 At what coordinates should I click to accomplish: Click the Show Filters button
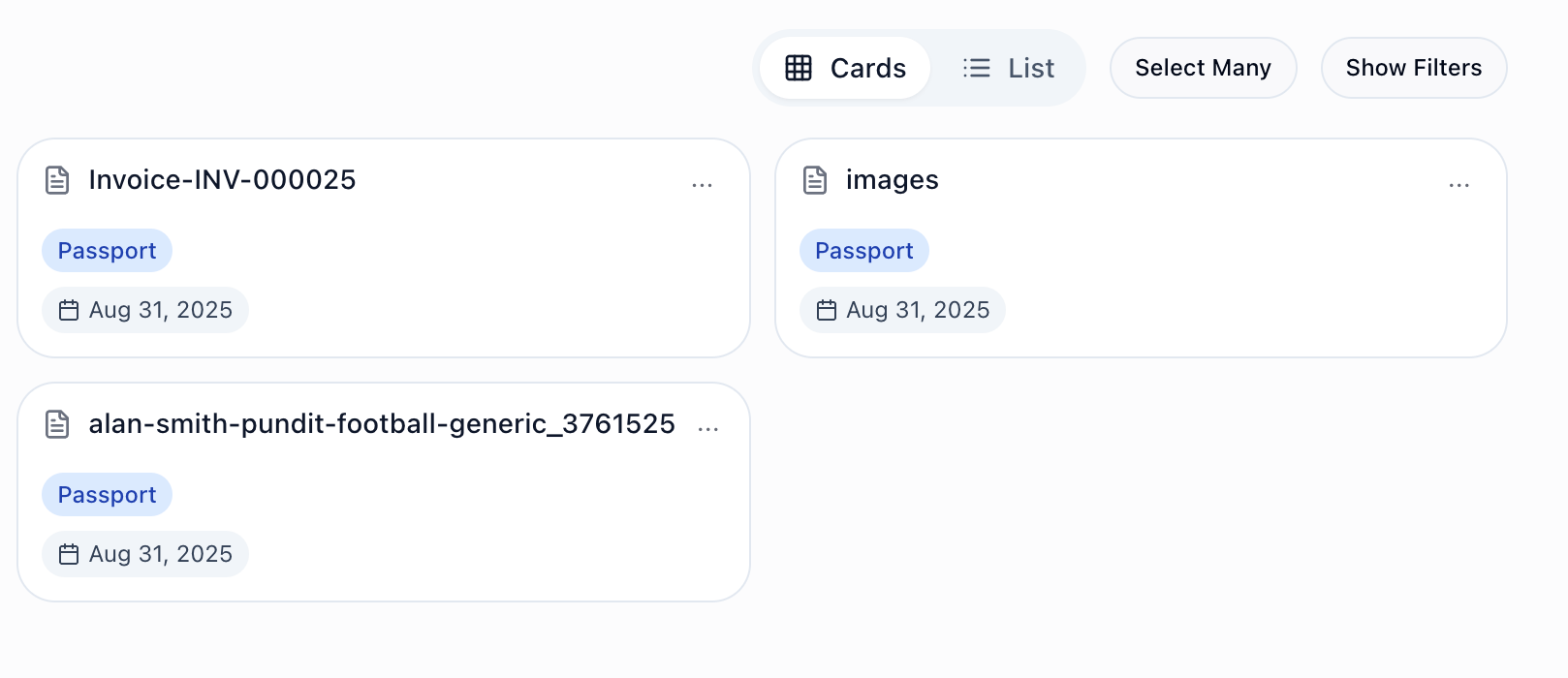(x=1414, y=68)
